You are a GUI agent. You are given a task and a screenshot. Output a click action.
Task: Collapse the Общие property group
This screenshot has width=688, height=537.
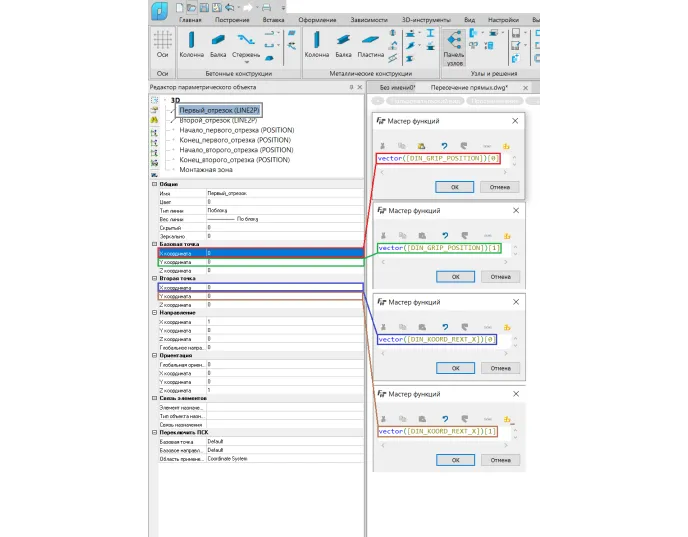154,184
